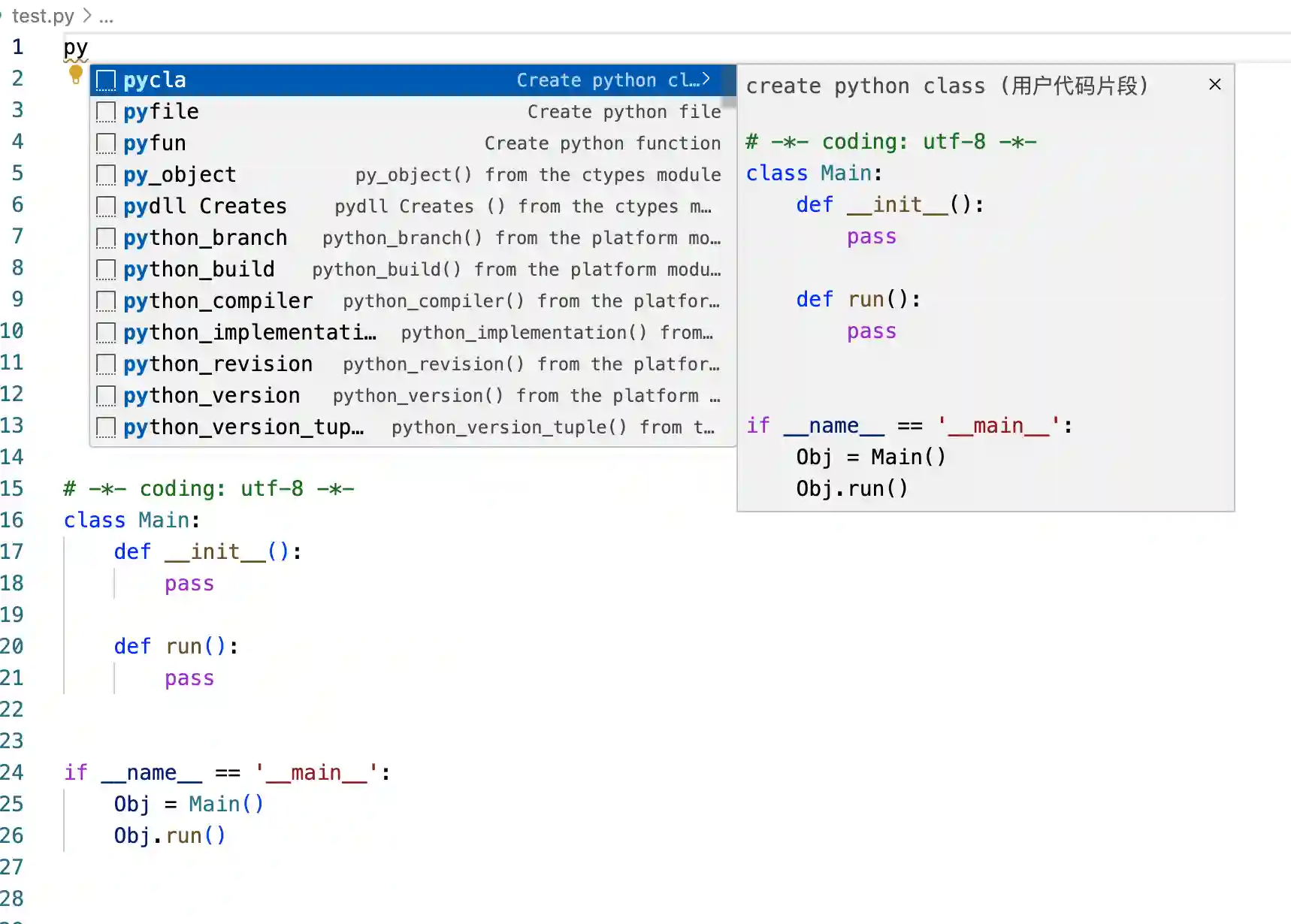
Task: Click 'class Main:' in documentation preview
Action: tap(814, 173)
